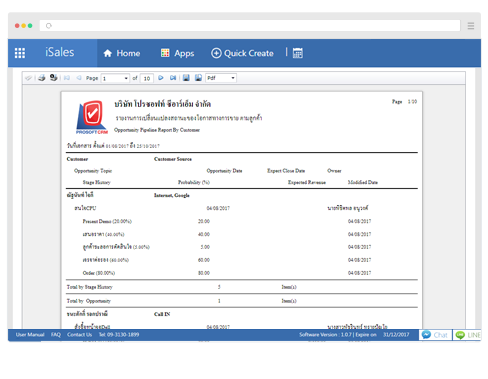Image resolution: width=488 pixels, height=379 pixels.
Task: Click the 'Total by Opportunity' row label
Action: click(88, 301)
